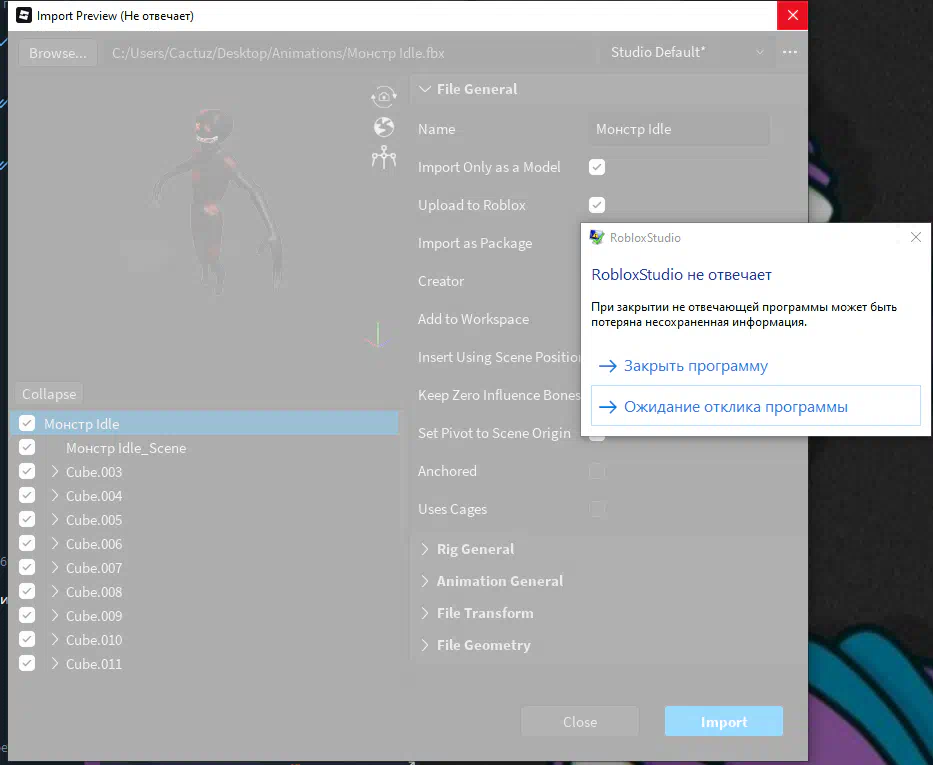Uncheck the Монстр Idle_Scene checkbox
The width and height of the screenshot is (933, 765).
pyautogui.click(x=27, y=447)
